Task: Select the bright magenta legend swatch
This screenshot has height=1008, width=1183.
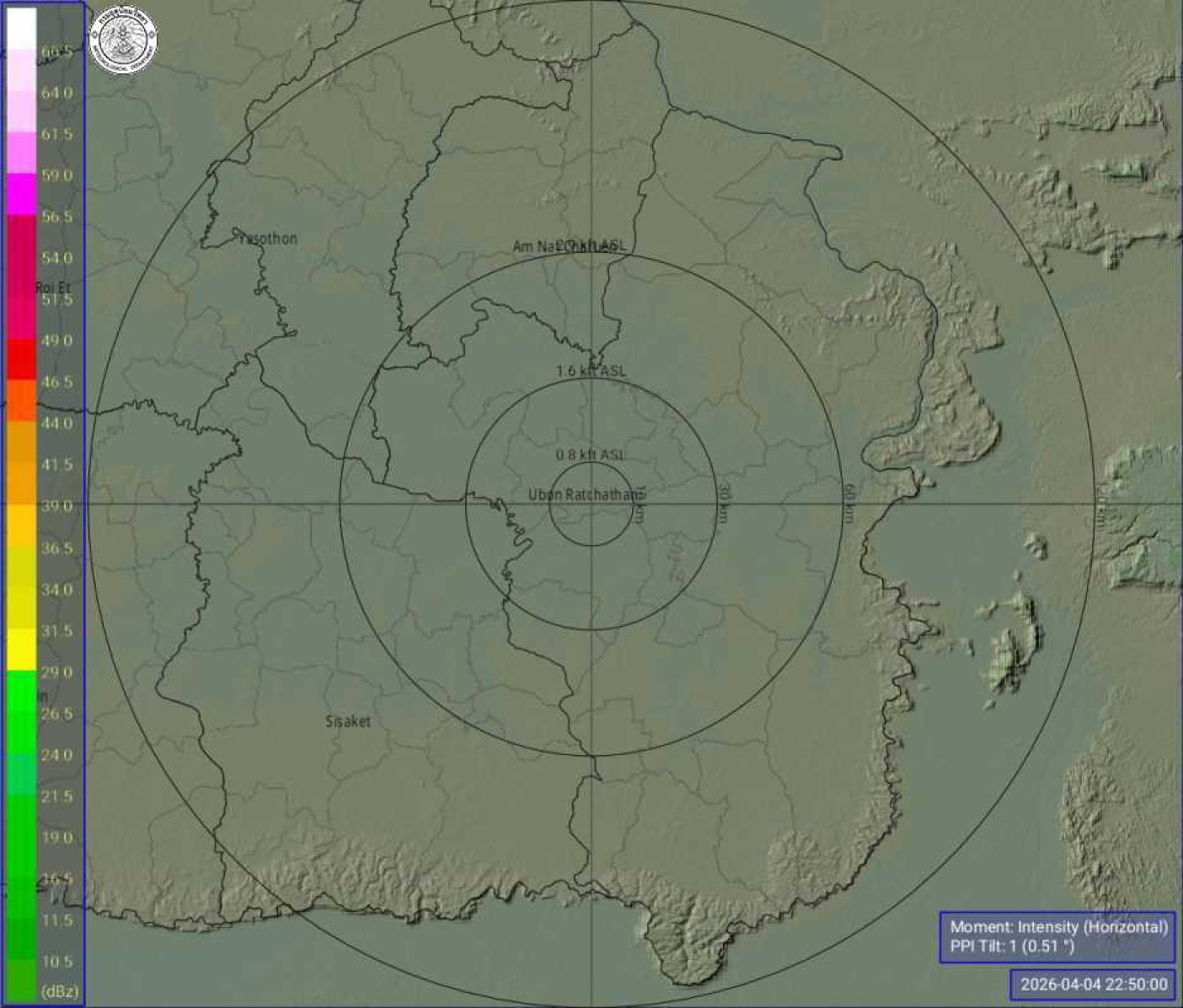Action: pyautogui.click(x=21, y=192)
